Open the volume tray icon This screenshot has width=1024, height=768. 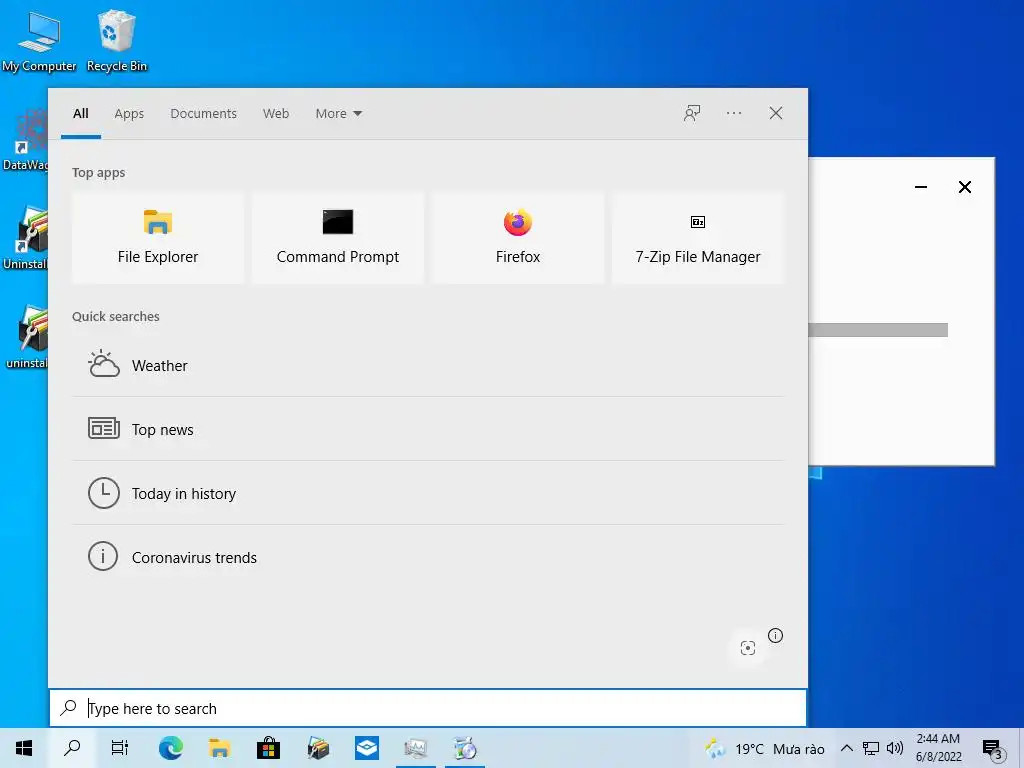click(895, 748)
